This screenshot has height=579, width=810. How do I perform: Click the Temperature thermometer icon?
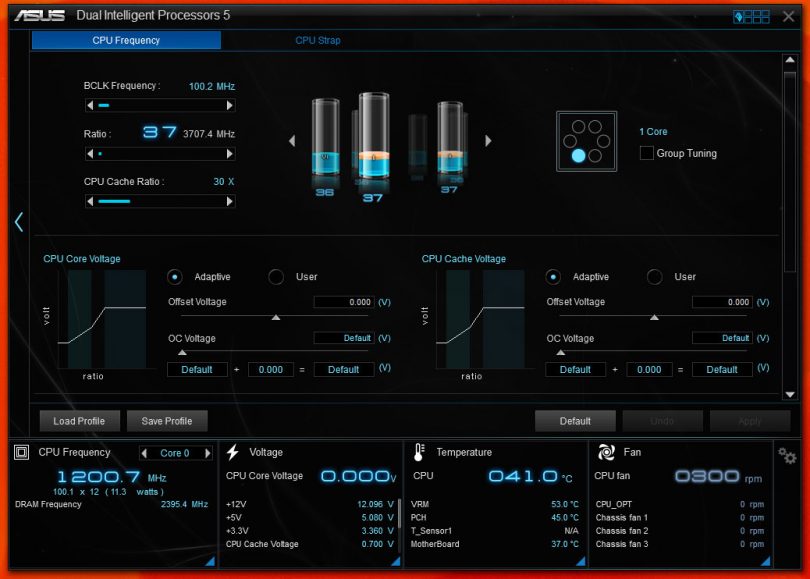pos(419,453)
